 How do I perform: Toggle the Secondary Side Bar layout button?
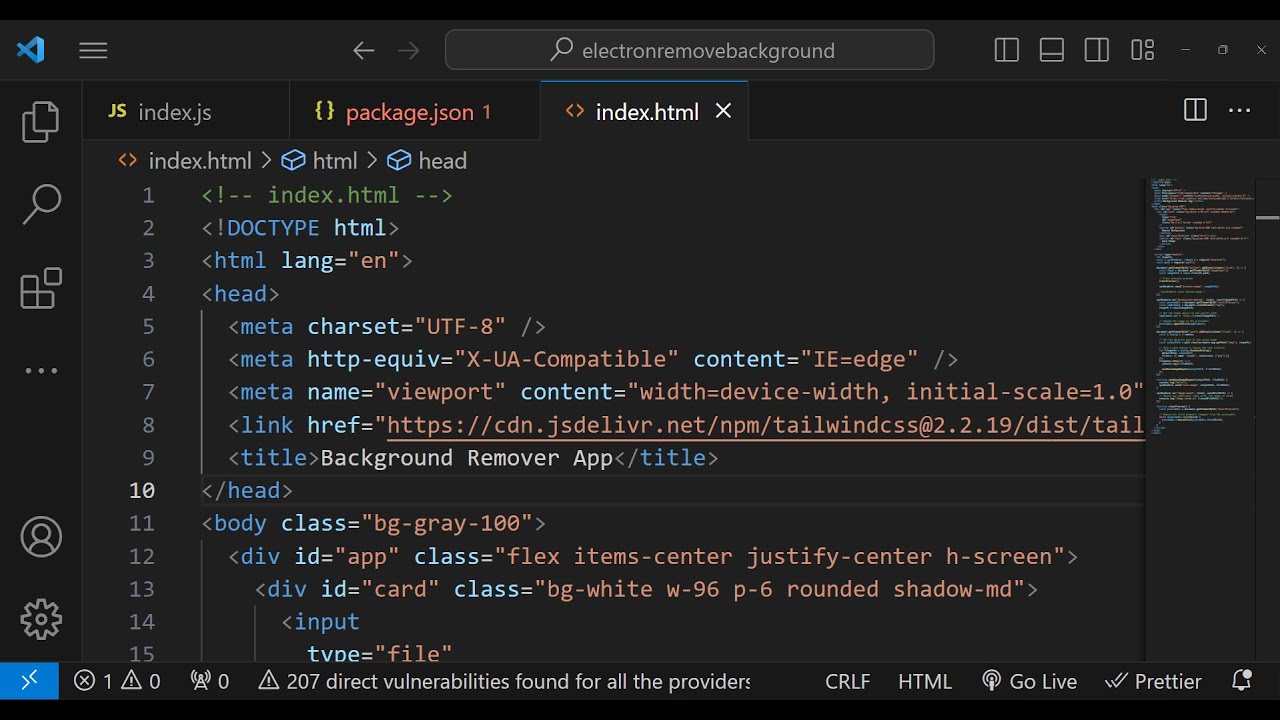[1097, 50]
